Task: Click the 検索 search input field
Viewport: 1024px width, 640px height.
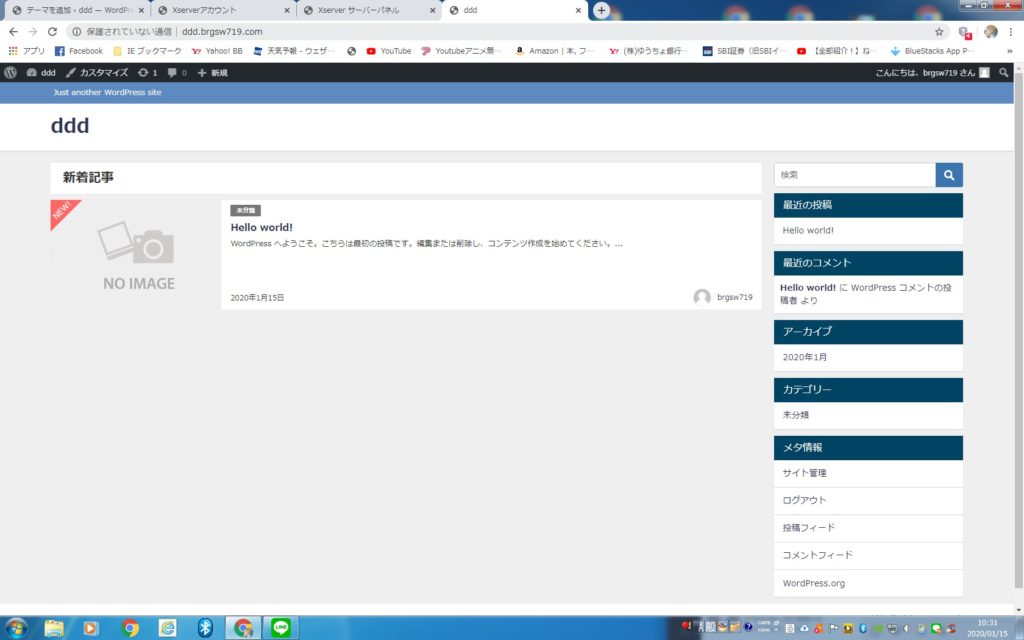Action: point(854,175)
